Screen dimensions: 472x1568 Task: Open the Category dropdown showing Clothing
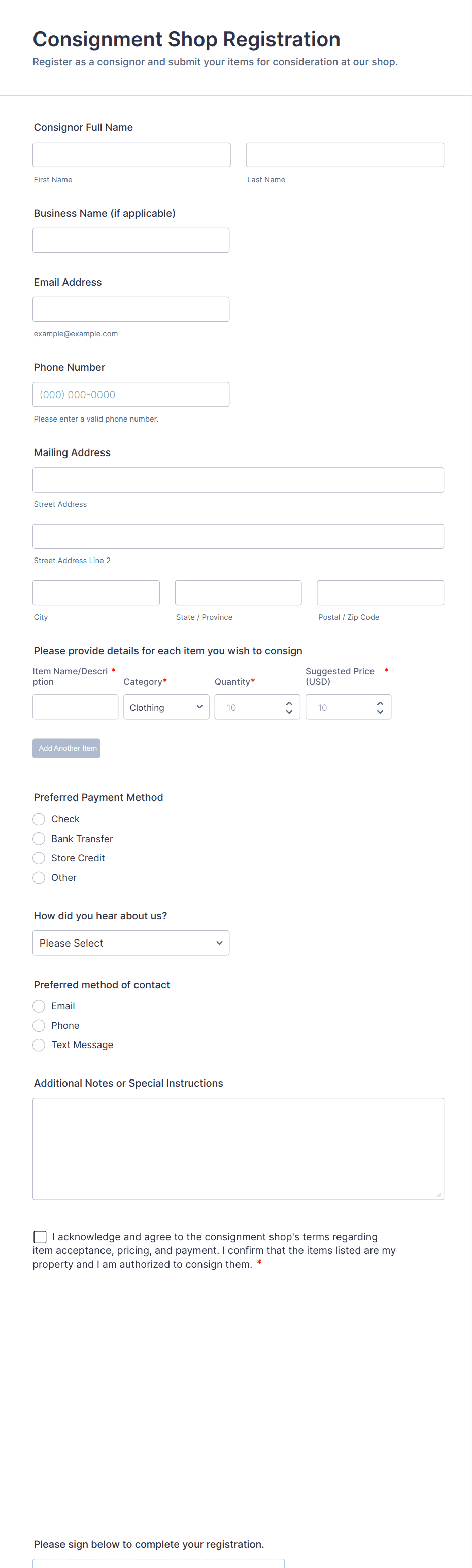coord(166,707)
